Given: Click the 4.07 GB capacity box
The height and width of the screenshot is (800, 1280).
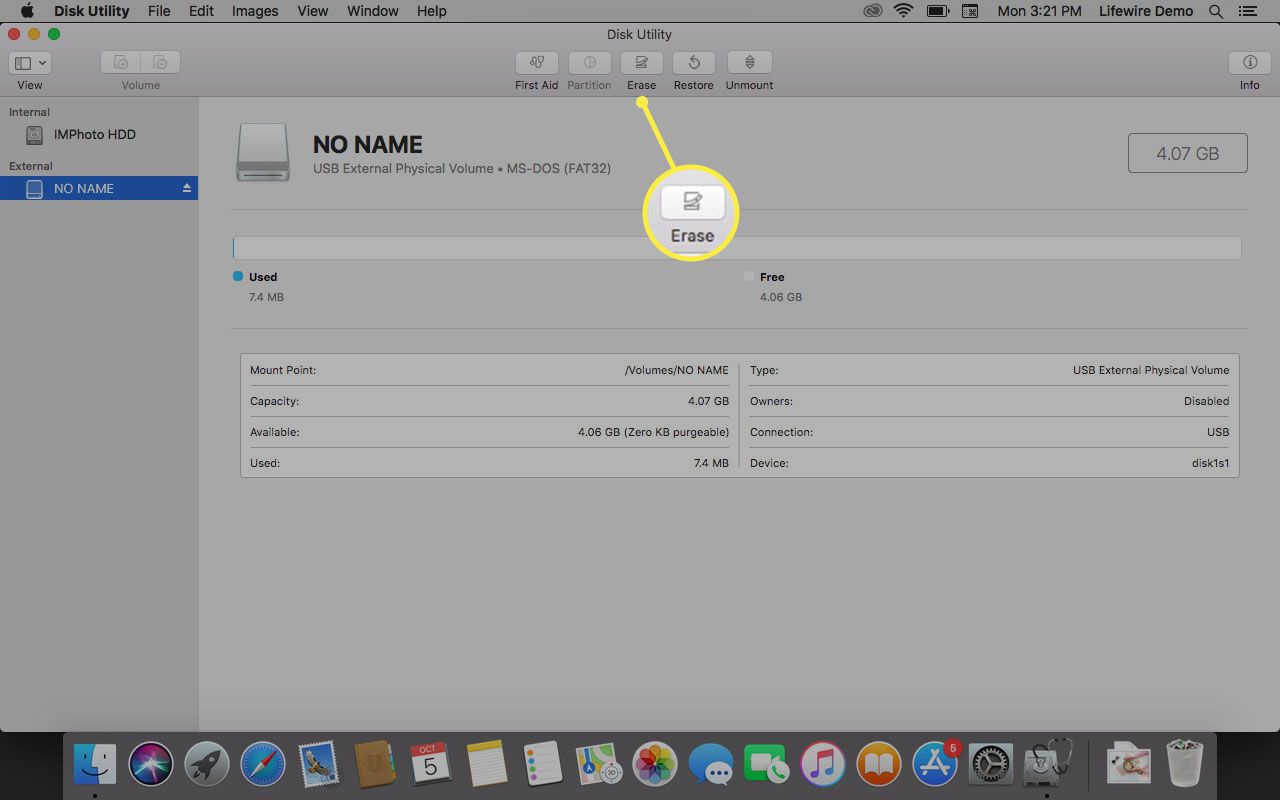Looking at the screenshot, I should (x=1188, y=154).
